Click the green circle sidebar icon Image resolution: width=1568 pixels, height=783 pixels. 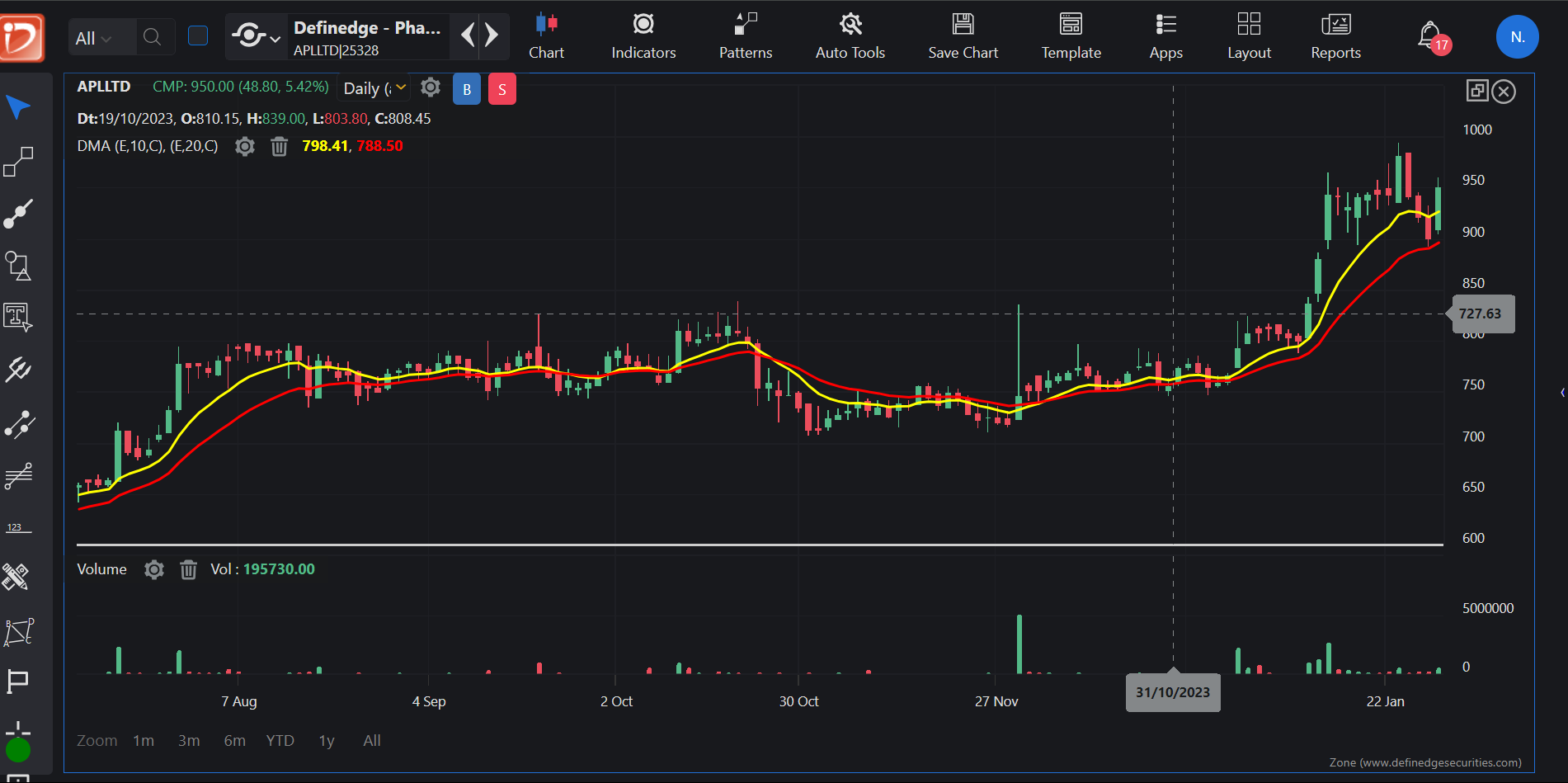18,749
